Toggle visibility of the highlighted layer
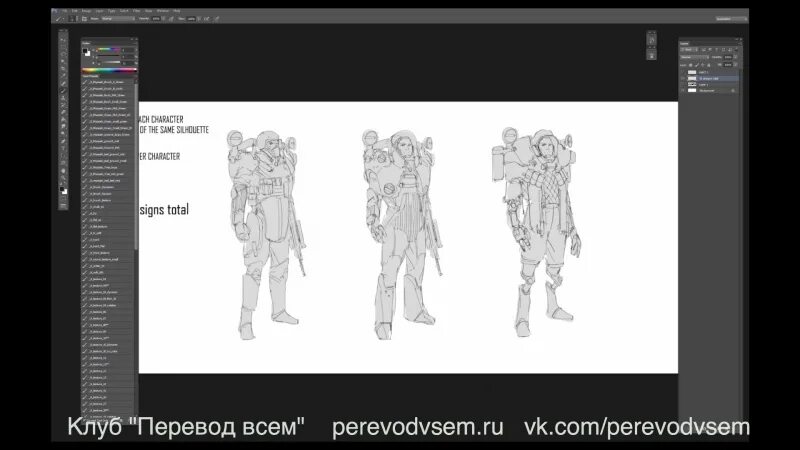This screenshot has width=800, height=450. pyautogui.click(x=683, y=79)
